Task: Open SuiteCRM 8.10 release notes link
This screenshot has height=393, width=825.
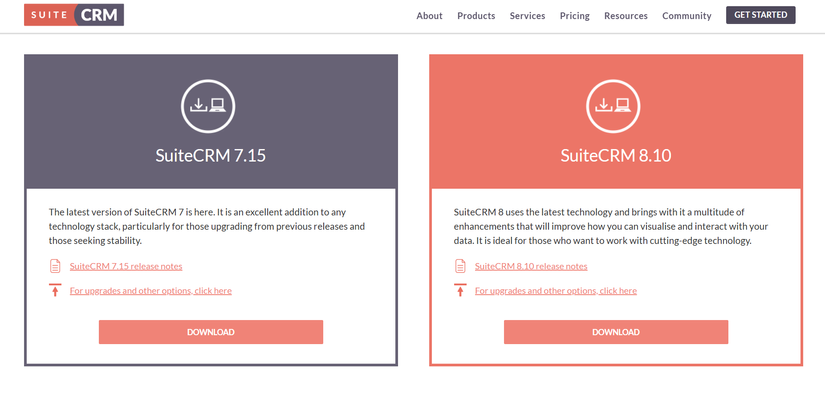Action: tap(531, 266)
